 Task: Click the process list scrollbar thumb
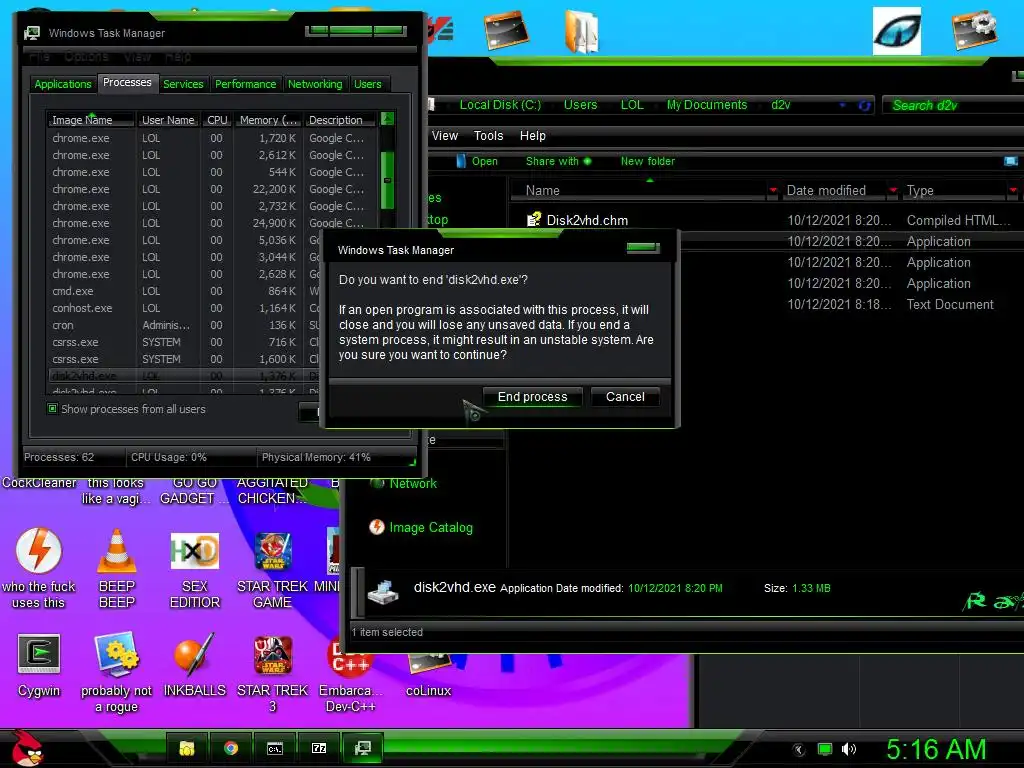387,180
